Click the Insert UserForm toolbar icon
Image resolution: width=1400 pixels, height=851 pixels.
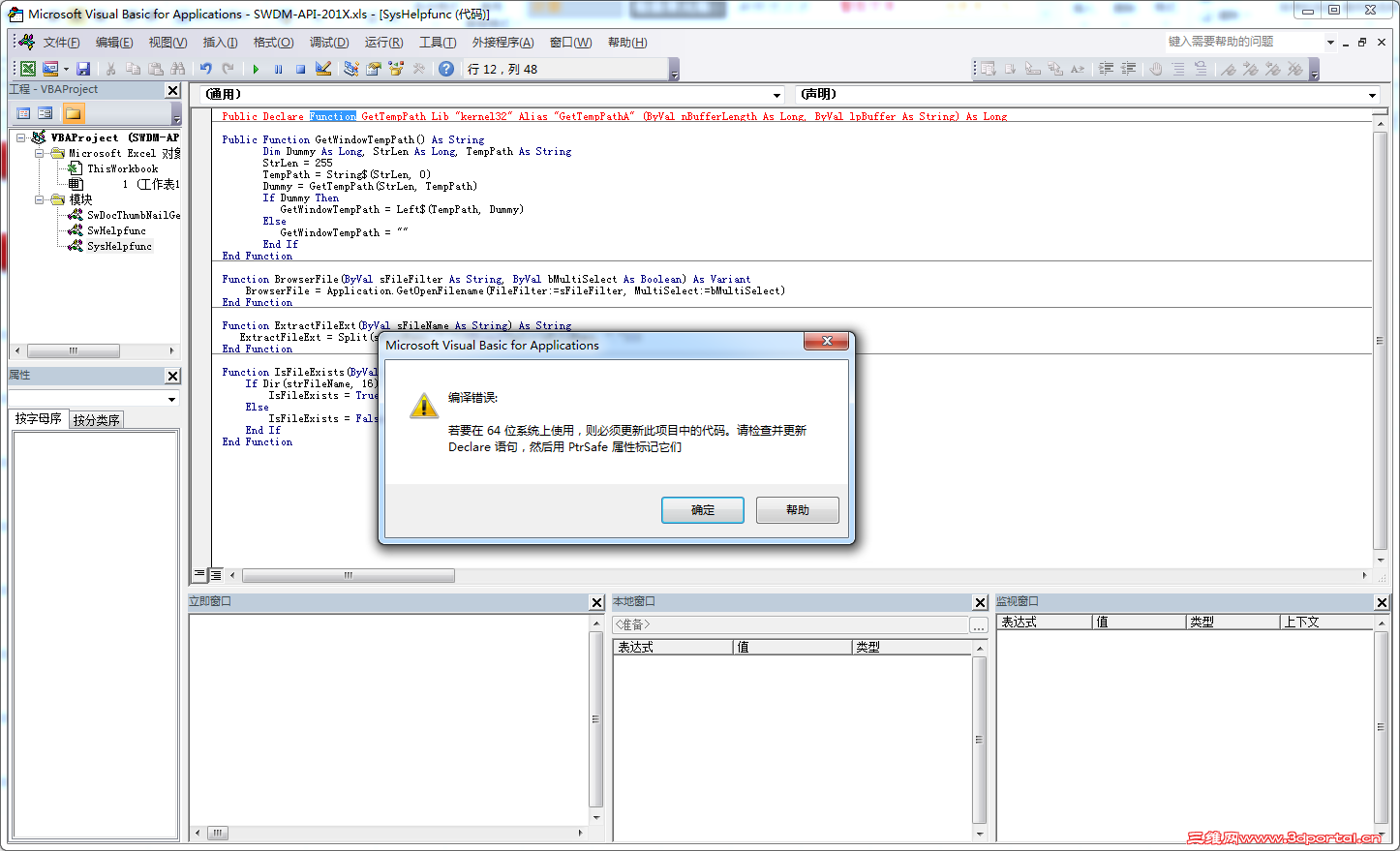50,69
